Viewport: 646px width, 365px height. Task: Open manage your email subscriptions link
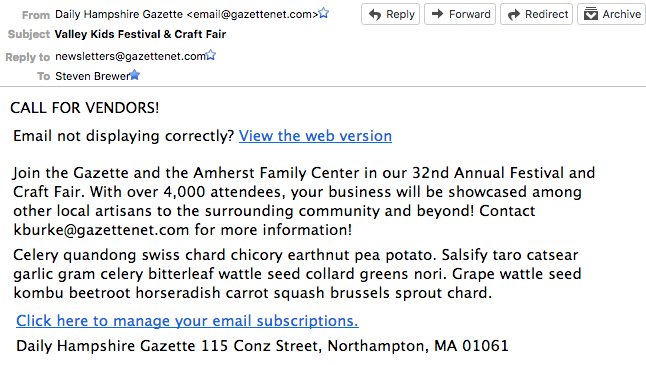(x=187, y=320)
